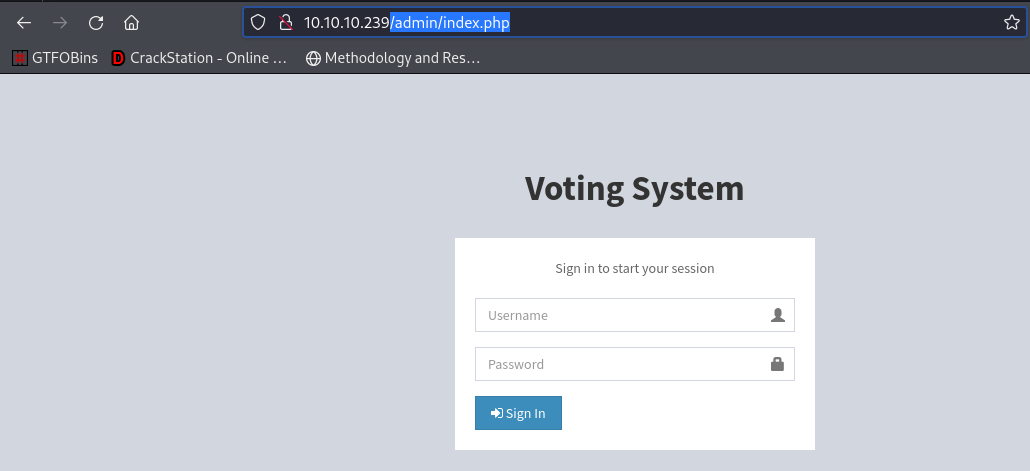Image resolution: width=1030 pixels, height=471 pixels.
Task: Open the Methodology and Res… bookmark
Action: click(393, 58)
